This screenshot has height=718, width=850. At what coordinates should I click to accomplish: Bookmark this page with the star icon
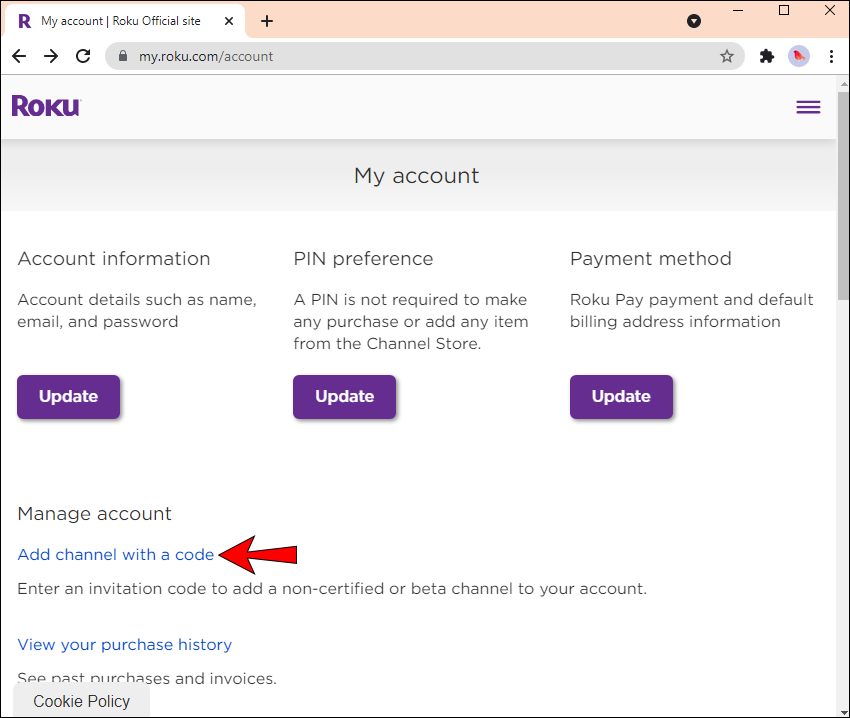coord(727,57)
